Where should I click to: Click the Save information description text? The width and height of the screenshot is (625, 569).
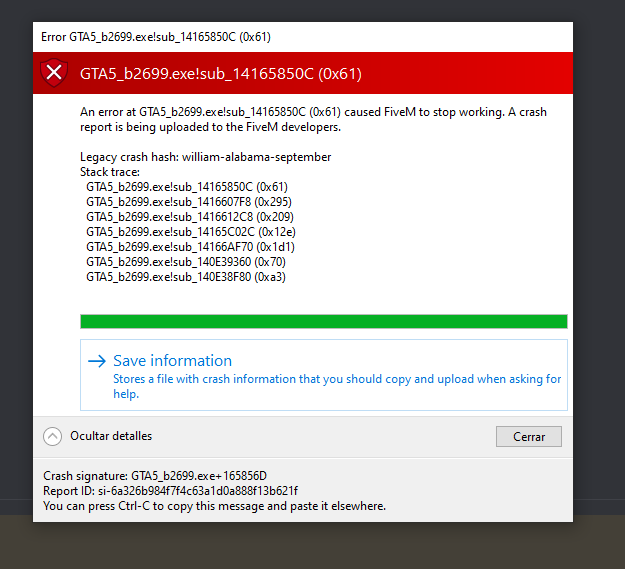pos(337,386)
